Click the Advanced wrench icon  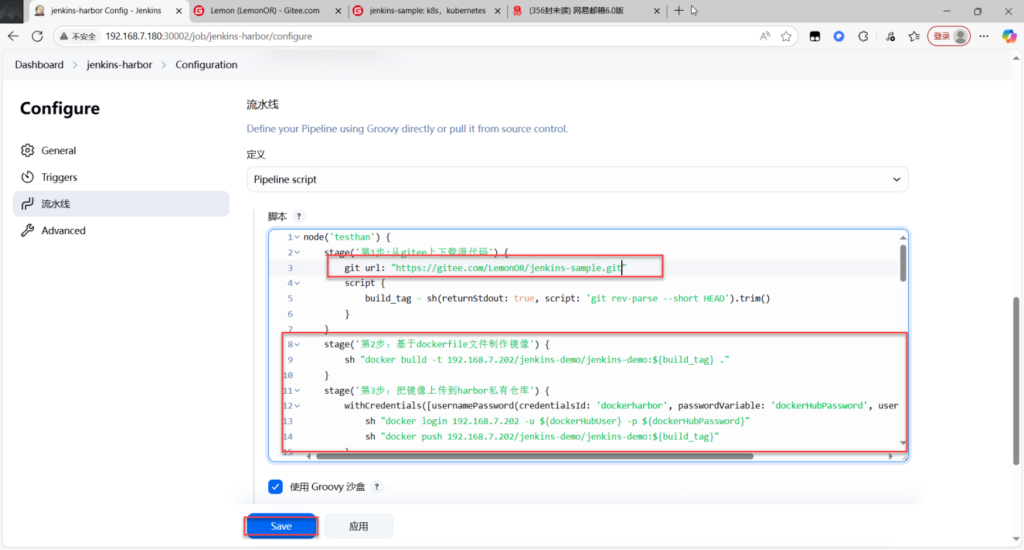[x=28, y=231]
